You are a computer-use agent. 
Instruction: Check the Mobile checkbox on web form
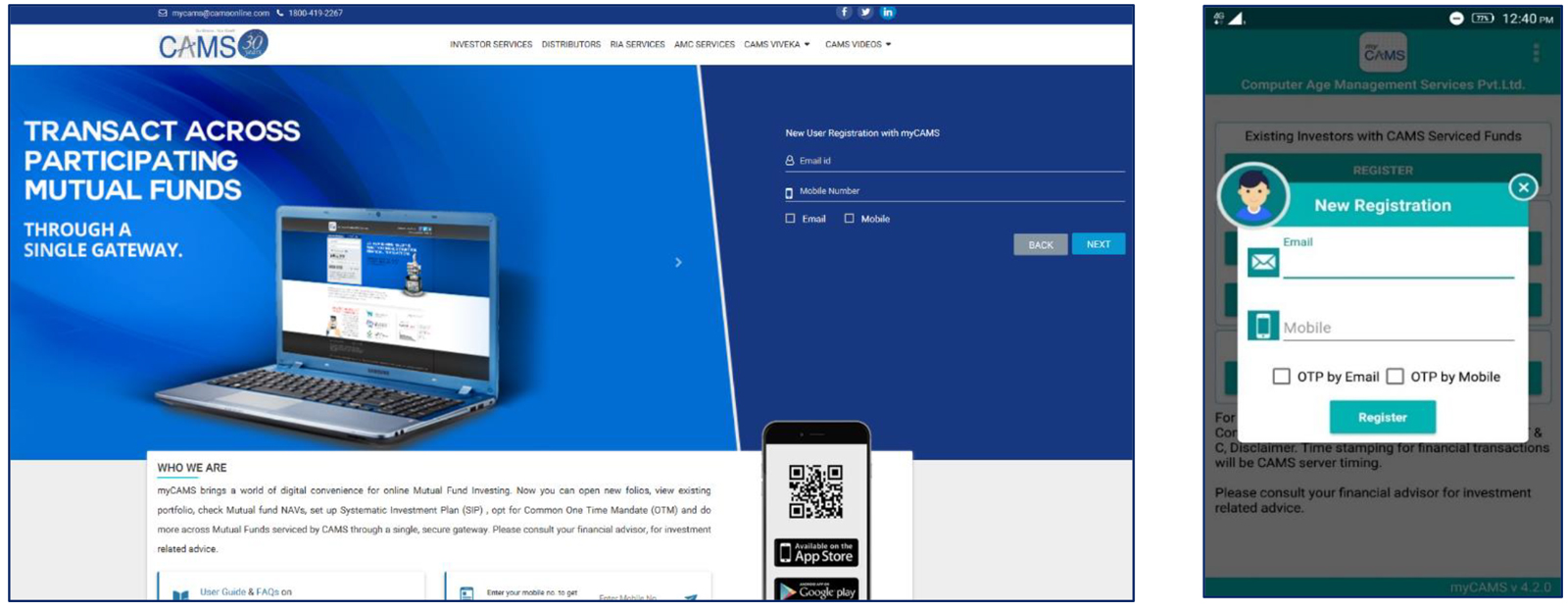[850, 219]
